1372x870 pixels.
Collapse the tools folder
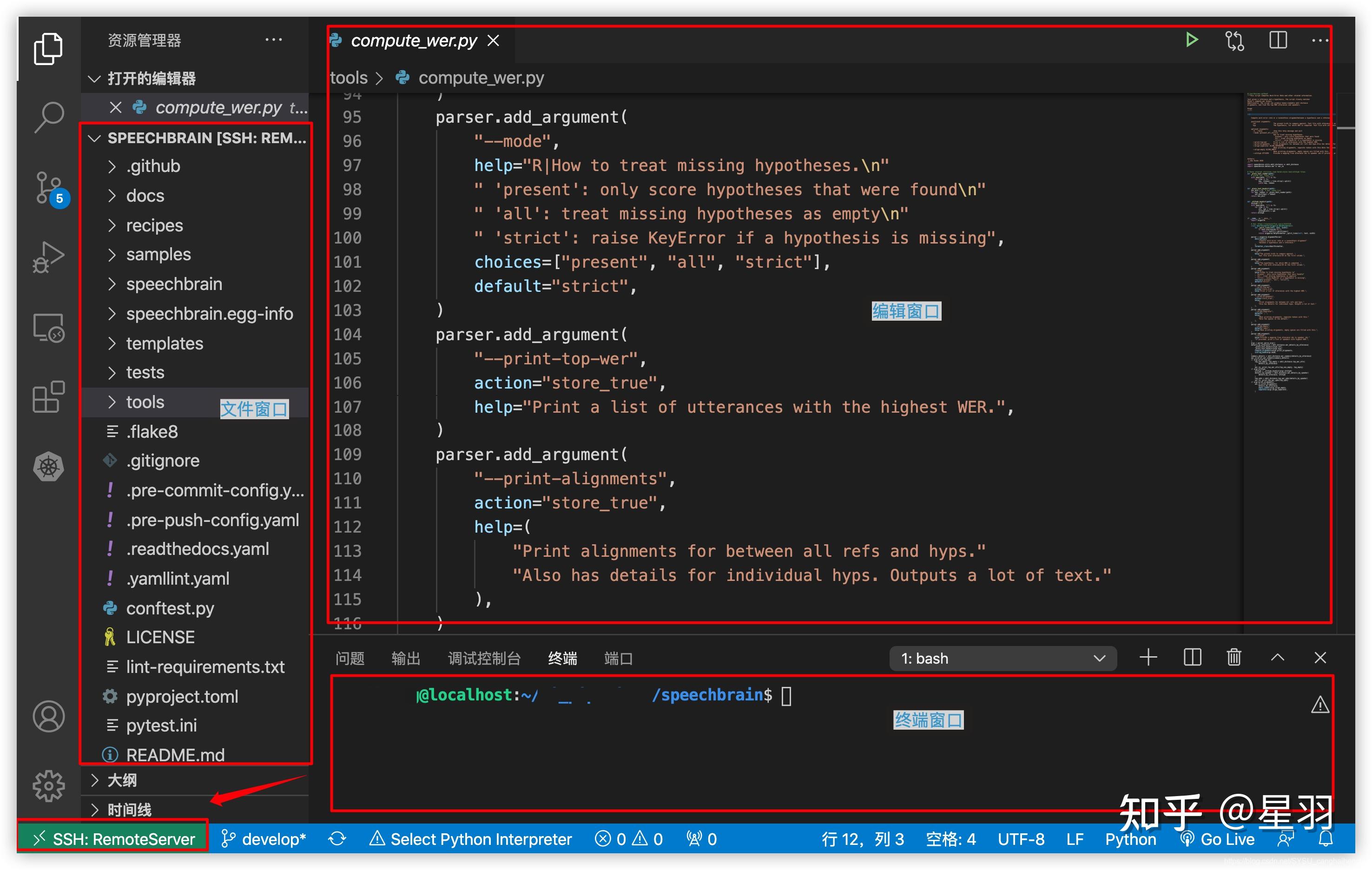pos(144,402)
